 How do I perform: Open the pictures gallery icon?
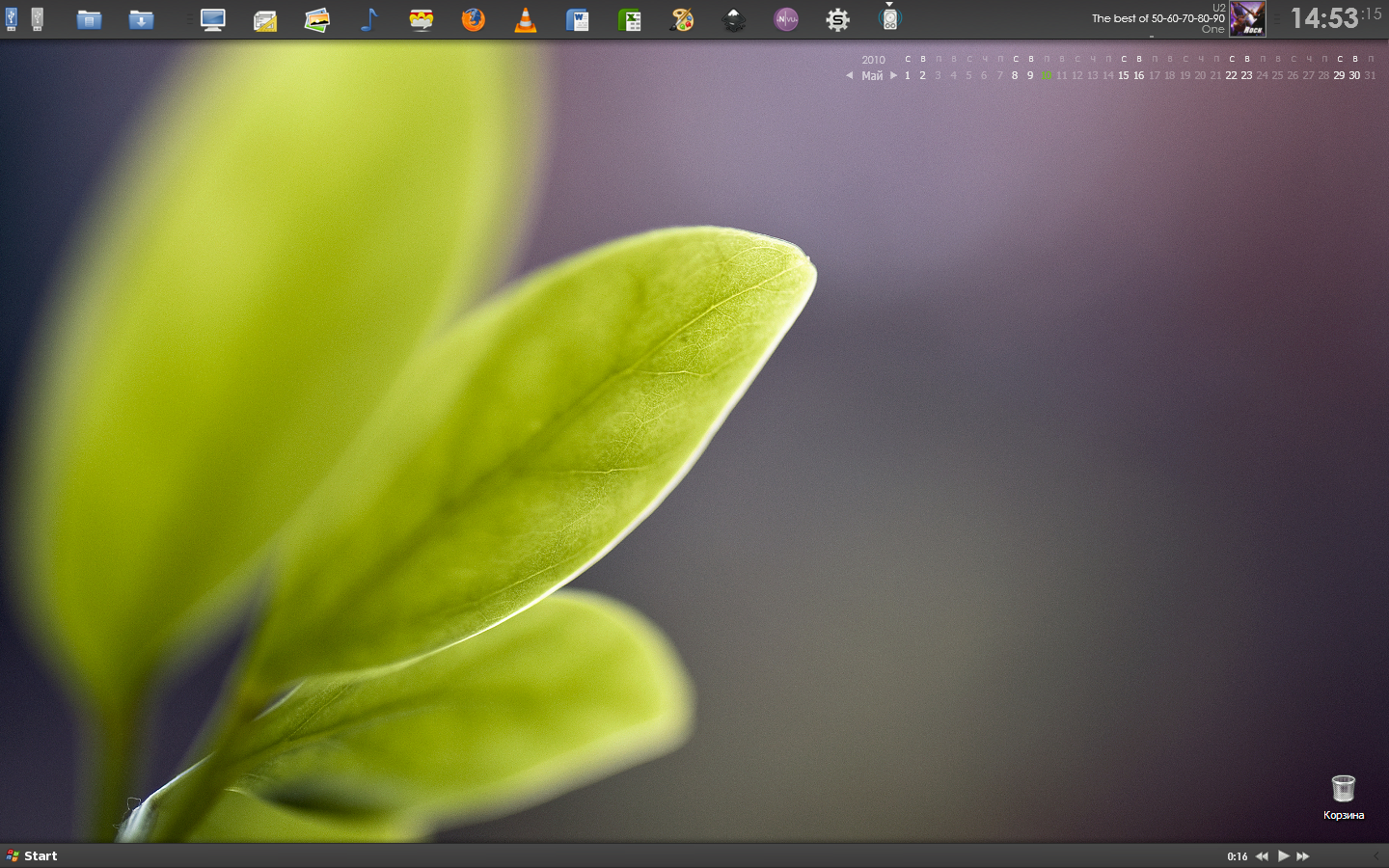coord(317,19)
